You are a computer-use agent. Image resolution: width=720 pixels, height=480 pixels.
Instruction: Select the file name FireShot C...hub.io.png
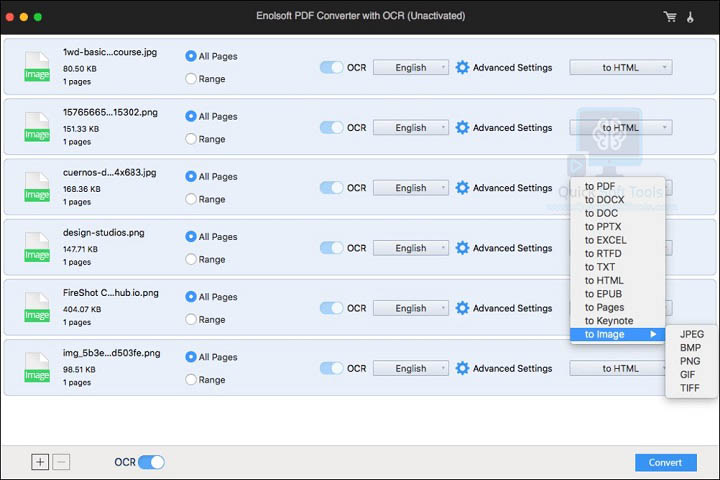point(111,293)
